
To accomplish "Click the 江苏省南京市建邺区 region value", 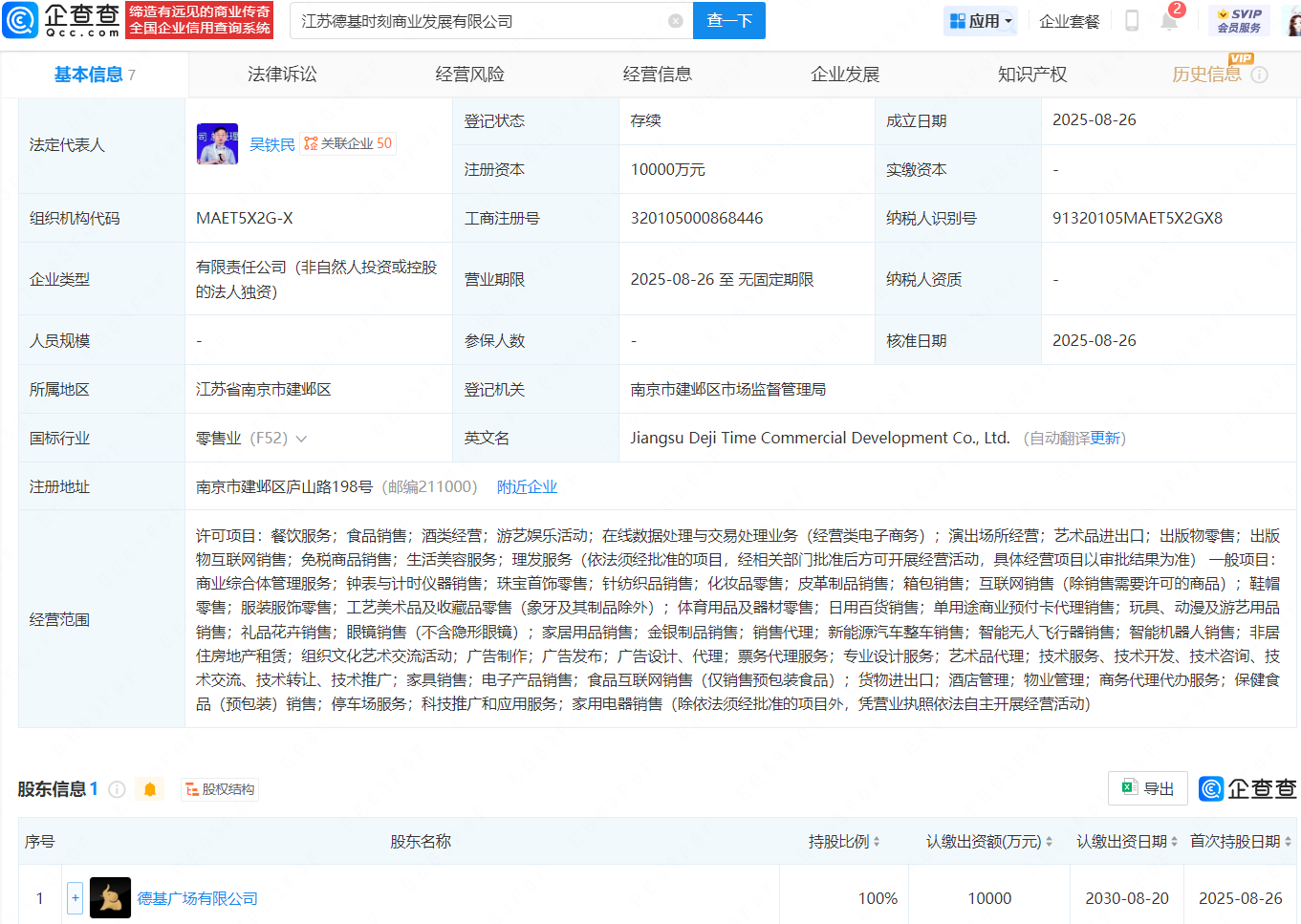I will point(264,390).
